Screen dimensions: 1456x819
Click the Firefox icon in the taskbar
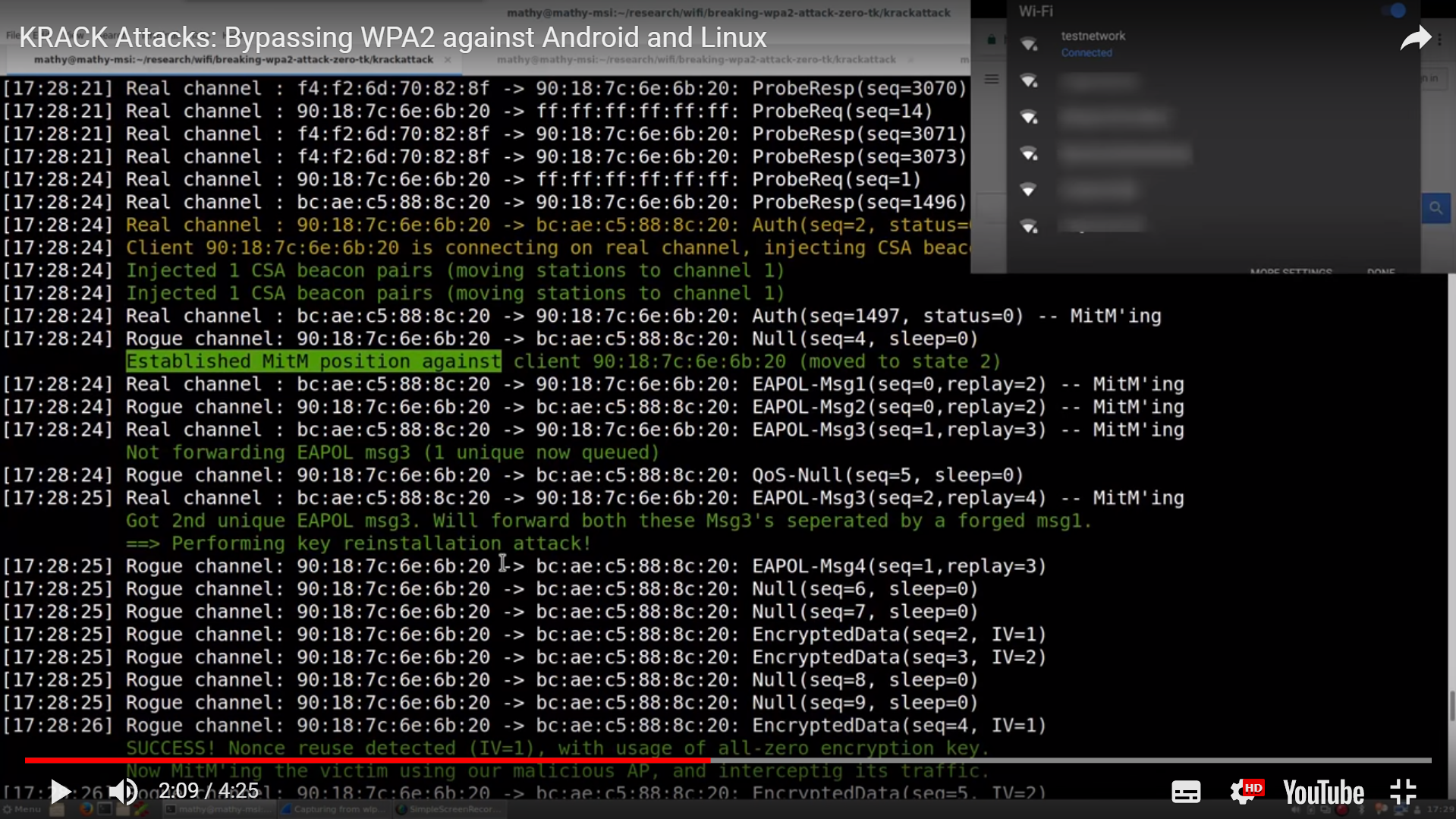(x=86, y=809)
